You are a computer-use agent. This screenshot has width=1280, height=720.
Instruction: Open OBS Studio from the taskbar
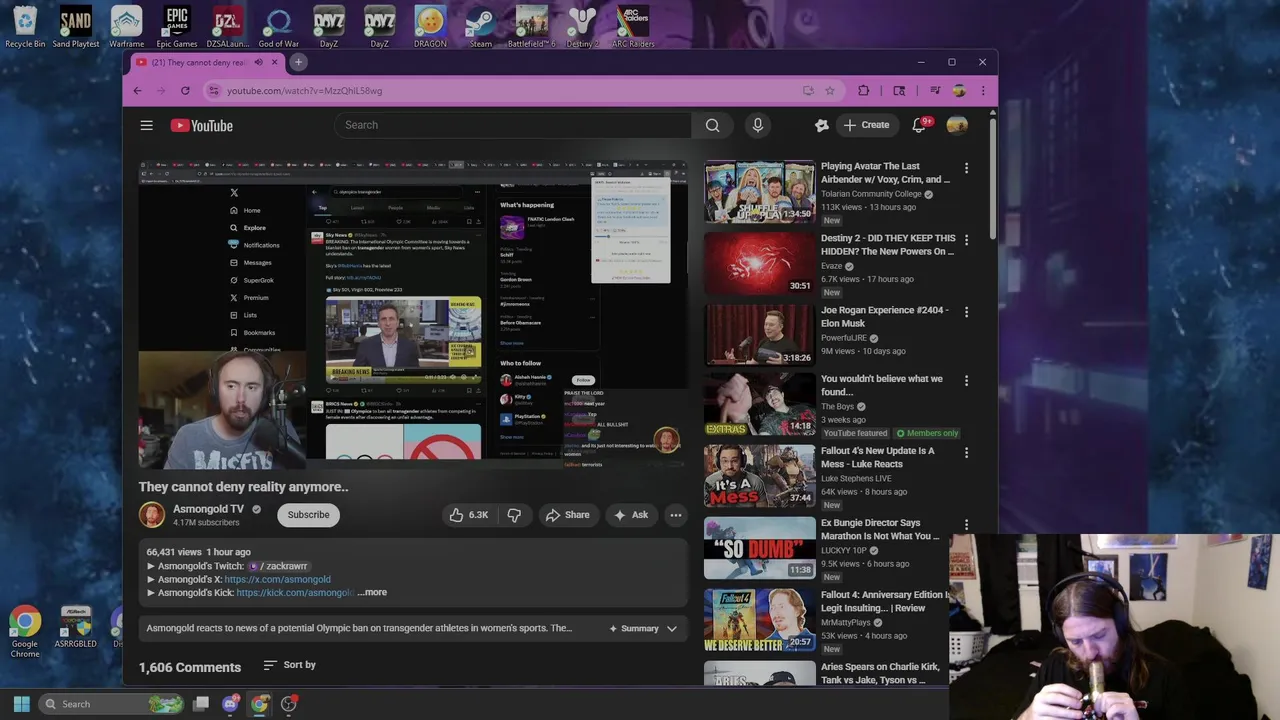pyautogui.click(x=289, y=704)
